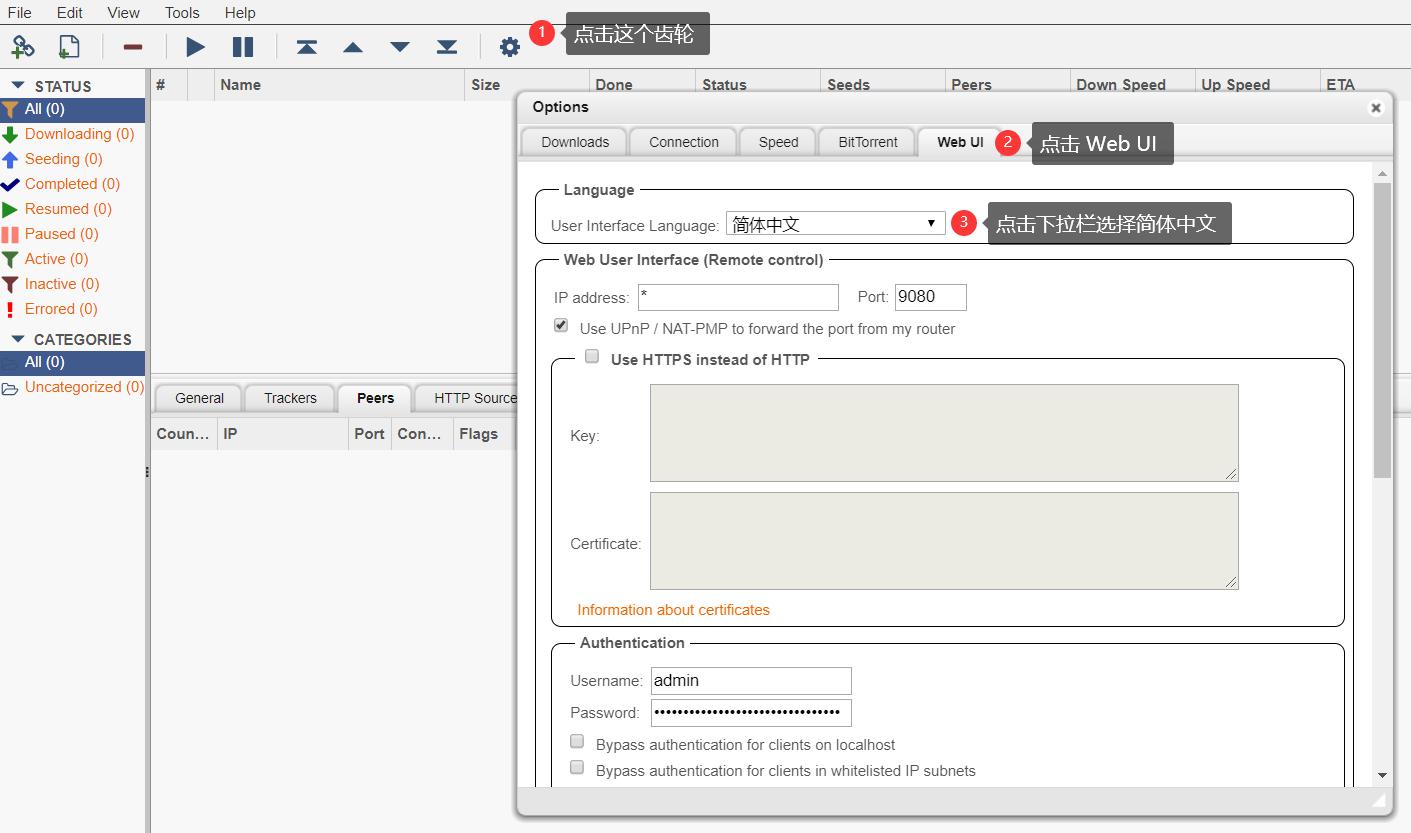Click the HTTPS Key text area

[944, 433]
